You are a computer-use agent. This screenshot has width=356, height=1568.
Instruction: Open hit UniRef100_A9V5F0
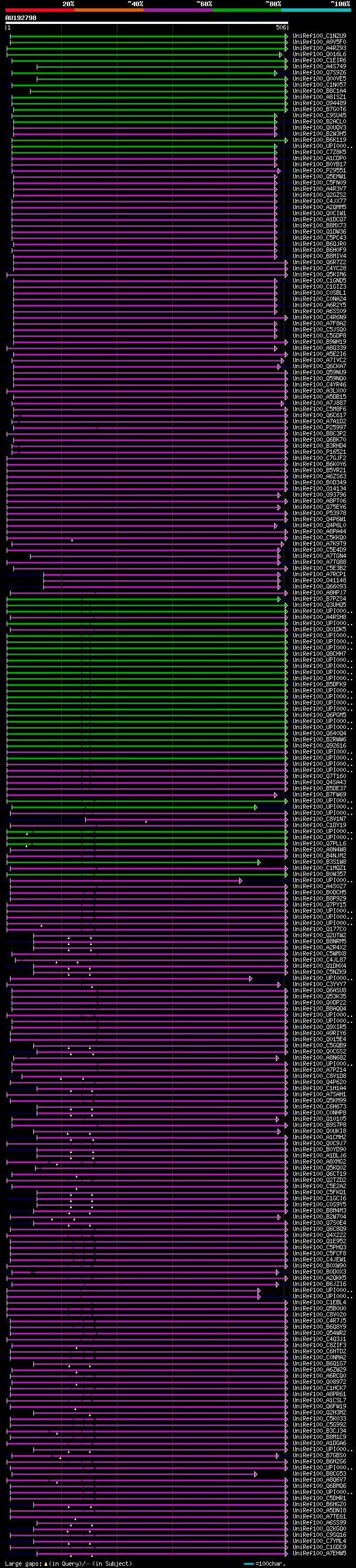tap(319, 42)
